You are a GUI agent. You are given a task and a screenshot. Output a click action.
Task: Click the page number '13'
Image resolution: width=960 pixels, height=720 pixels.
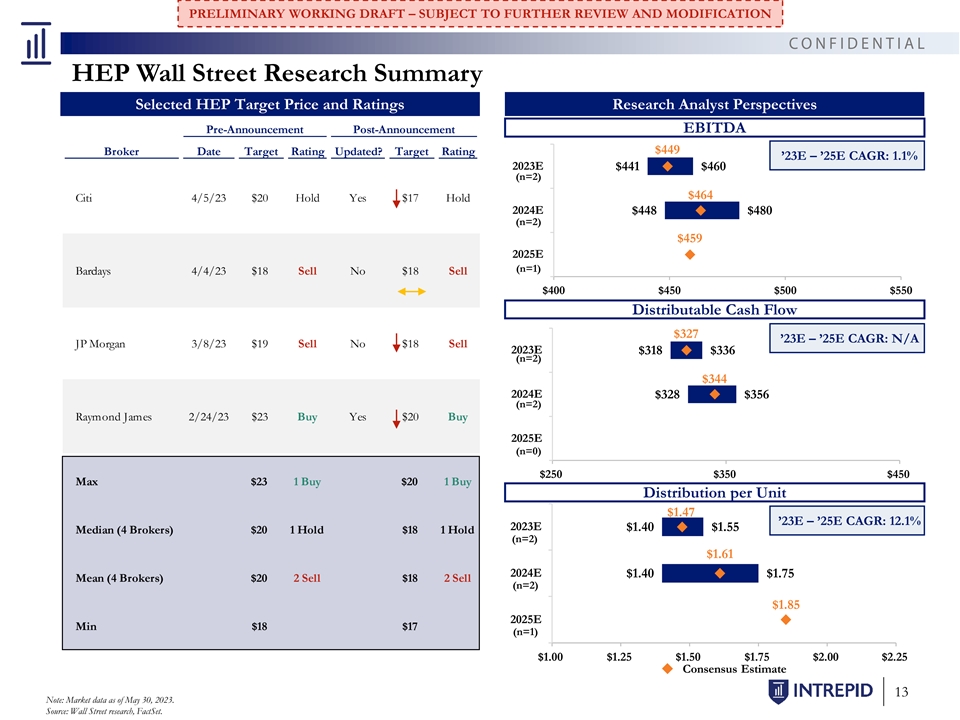[902, 692]
